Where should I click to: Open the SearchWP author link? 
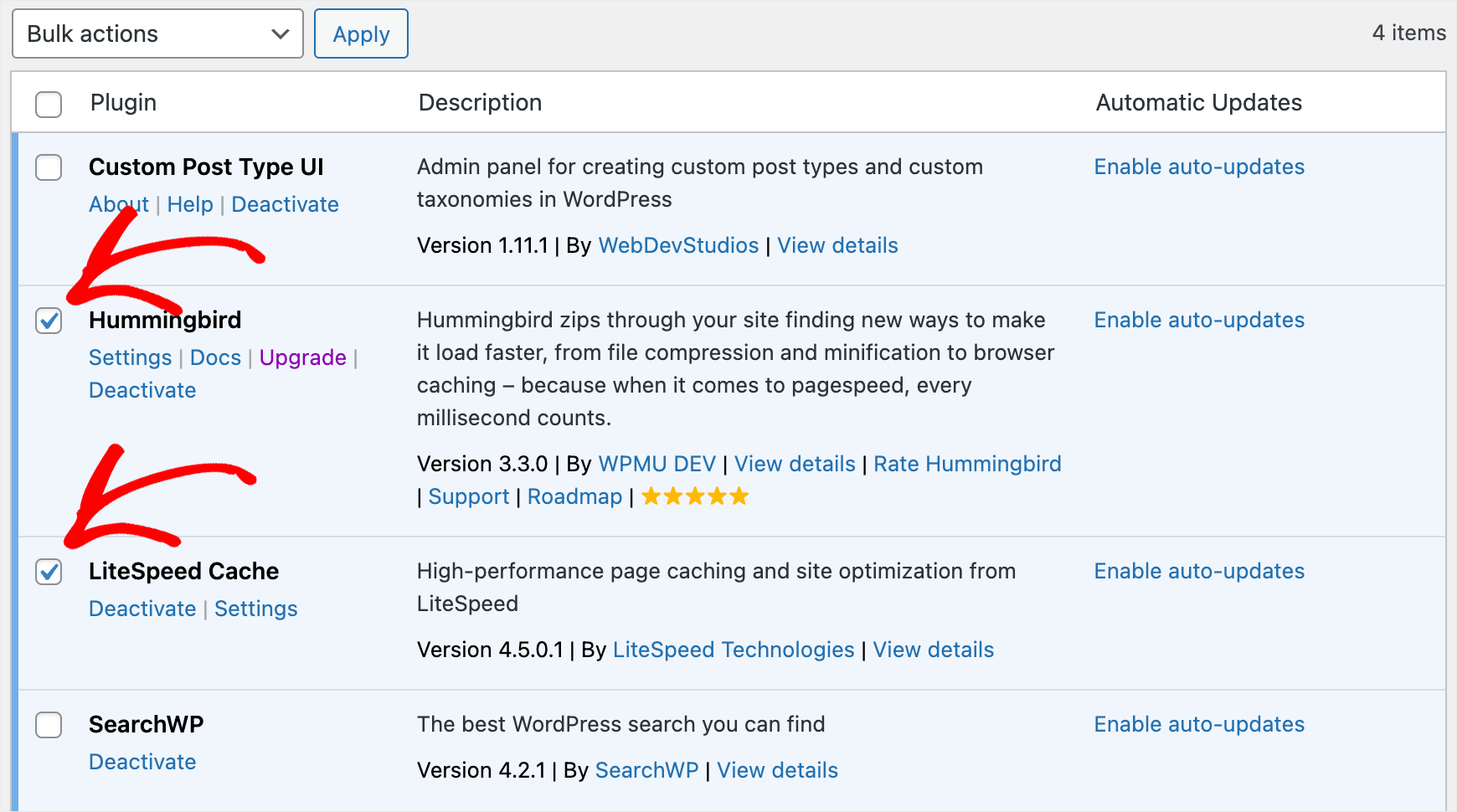click(646, 770)
